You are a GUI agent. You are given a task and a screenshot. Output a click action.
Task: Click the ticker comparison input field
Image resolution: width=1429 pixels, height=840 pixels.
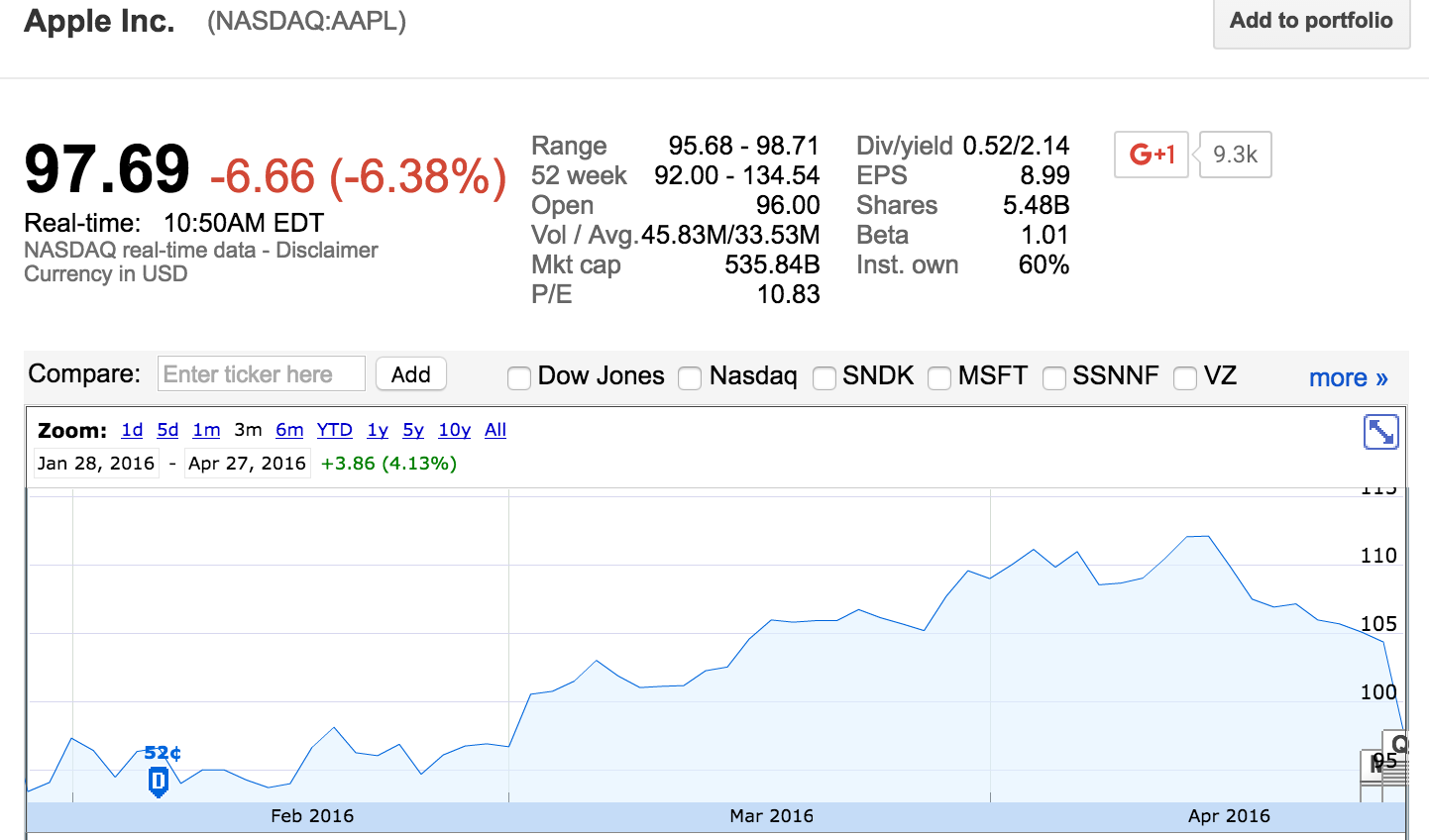(x=262, y=374)
